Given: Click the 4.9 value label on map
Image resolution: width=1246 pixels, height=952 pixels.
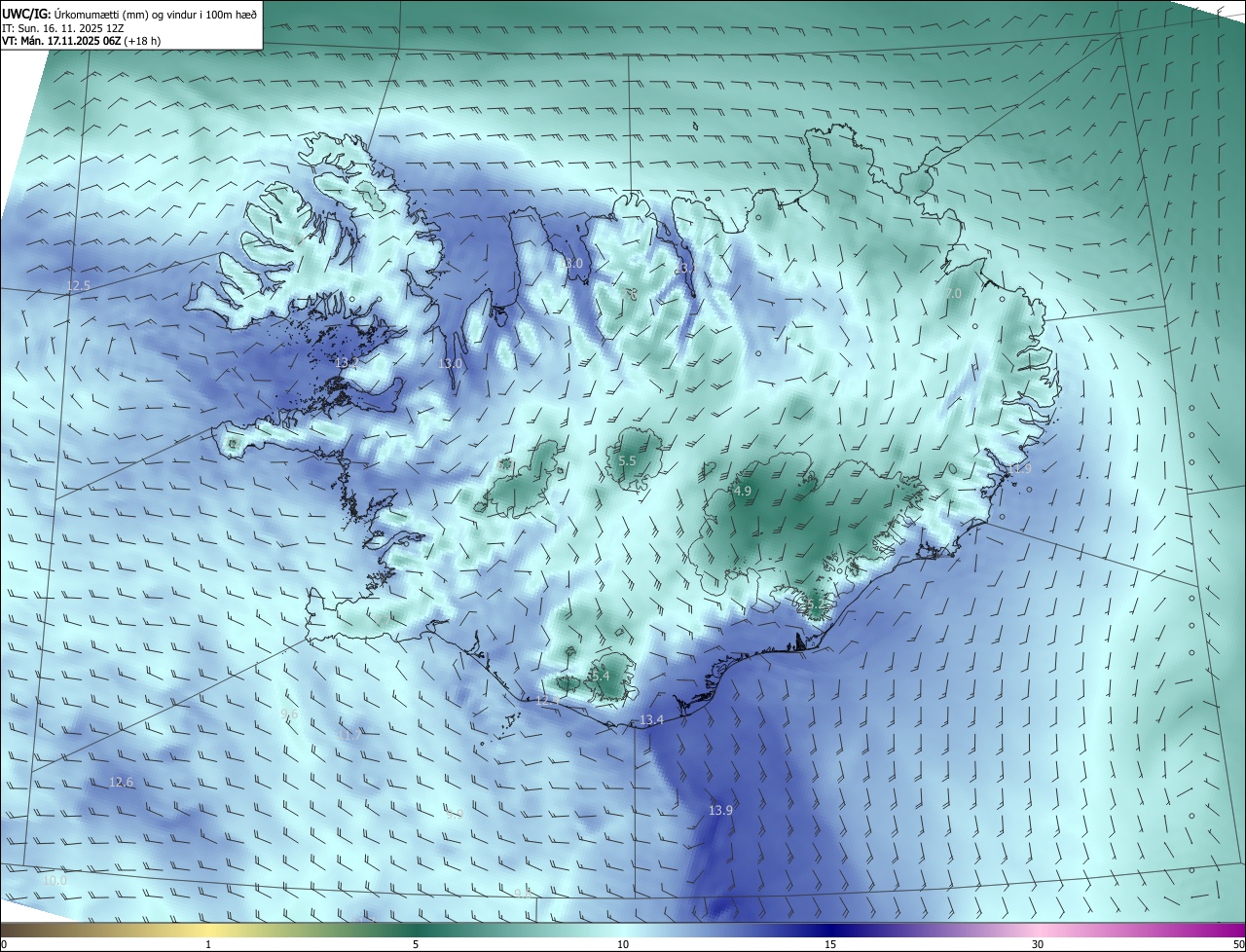Looking at the screenshot, I should click(x=743, y=492).
